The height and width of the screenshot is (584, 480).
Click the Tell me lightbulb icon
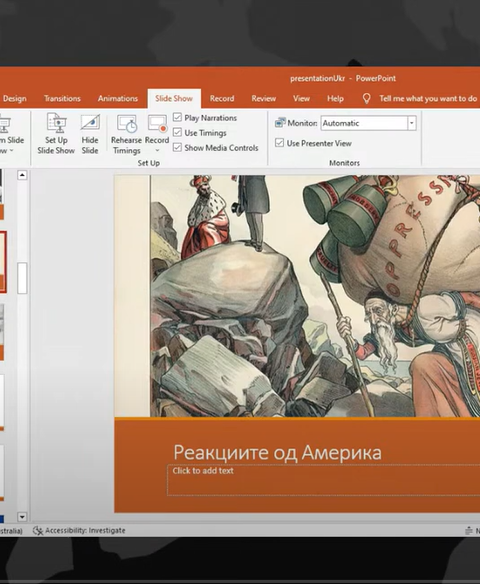366,98
